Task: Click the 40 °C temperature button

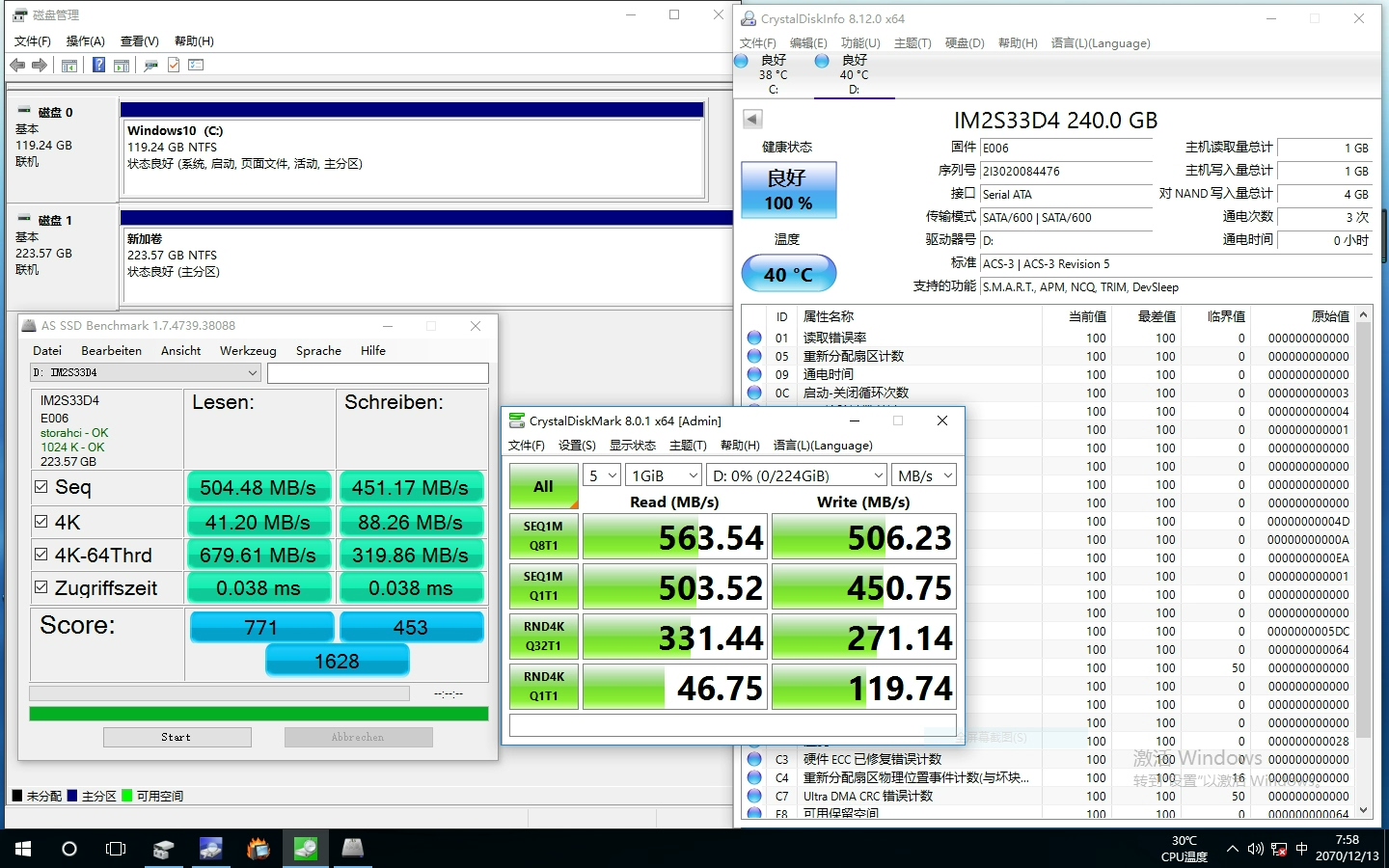Action: point(788,274)
